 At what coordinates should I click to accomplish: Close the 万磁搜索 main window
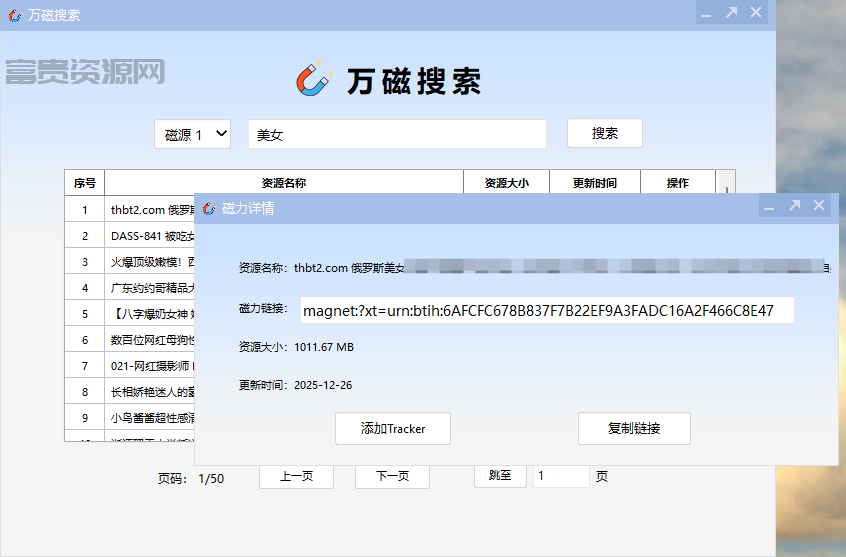[756, 12]
